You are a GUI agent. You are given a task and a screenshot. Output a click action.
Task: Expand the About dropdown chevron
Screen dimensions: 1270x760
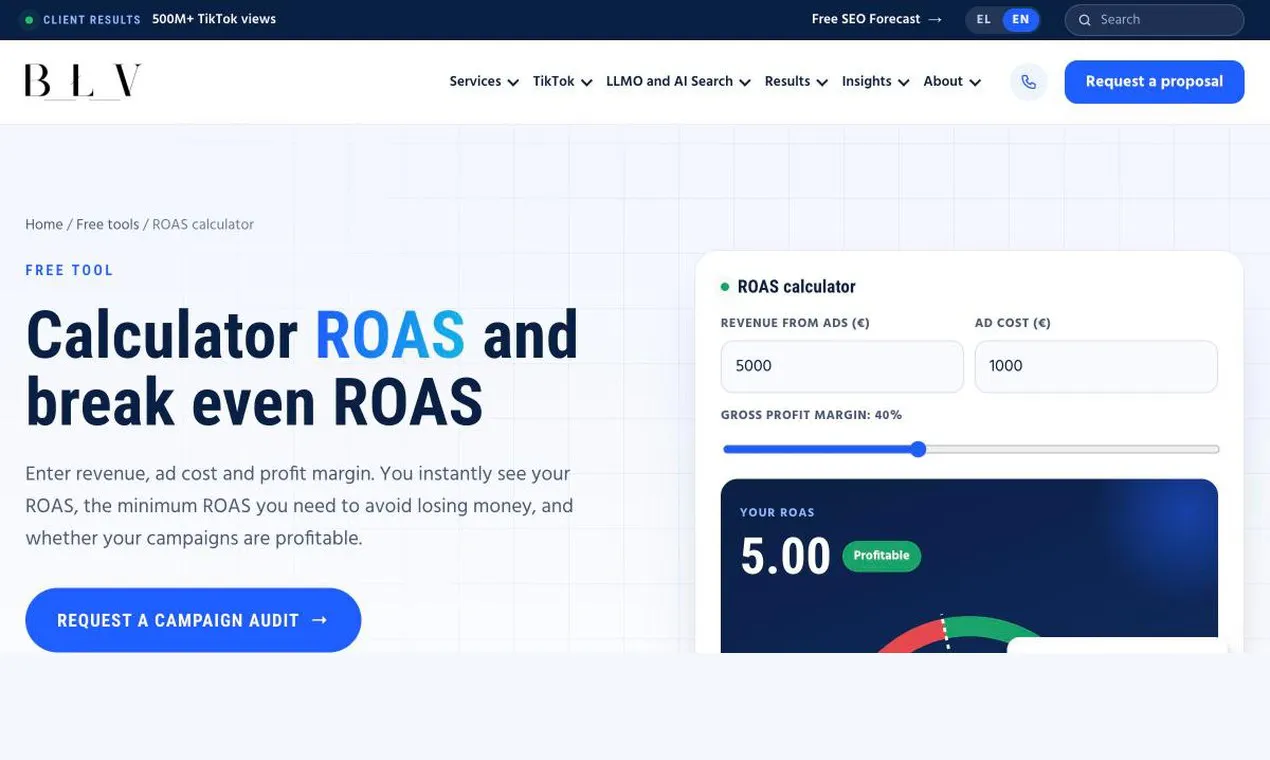(x=975, y=83)
